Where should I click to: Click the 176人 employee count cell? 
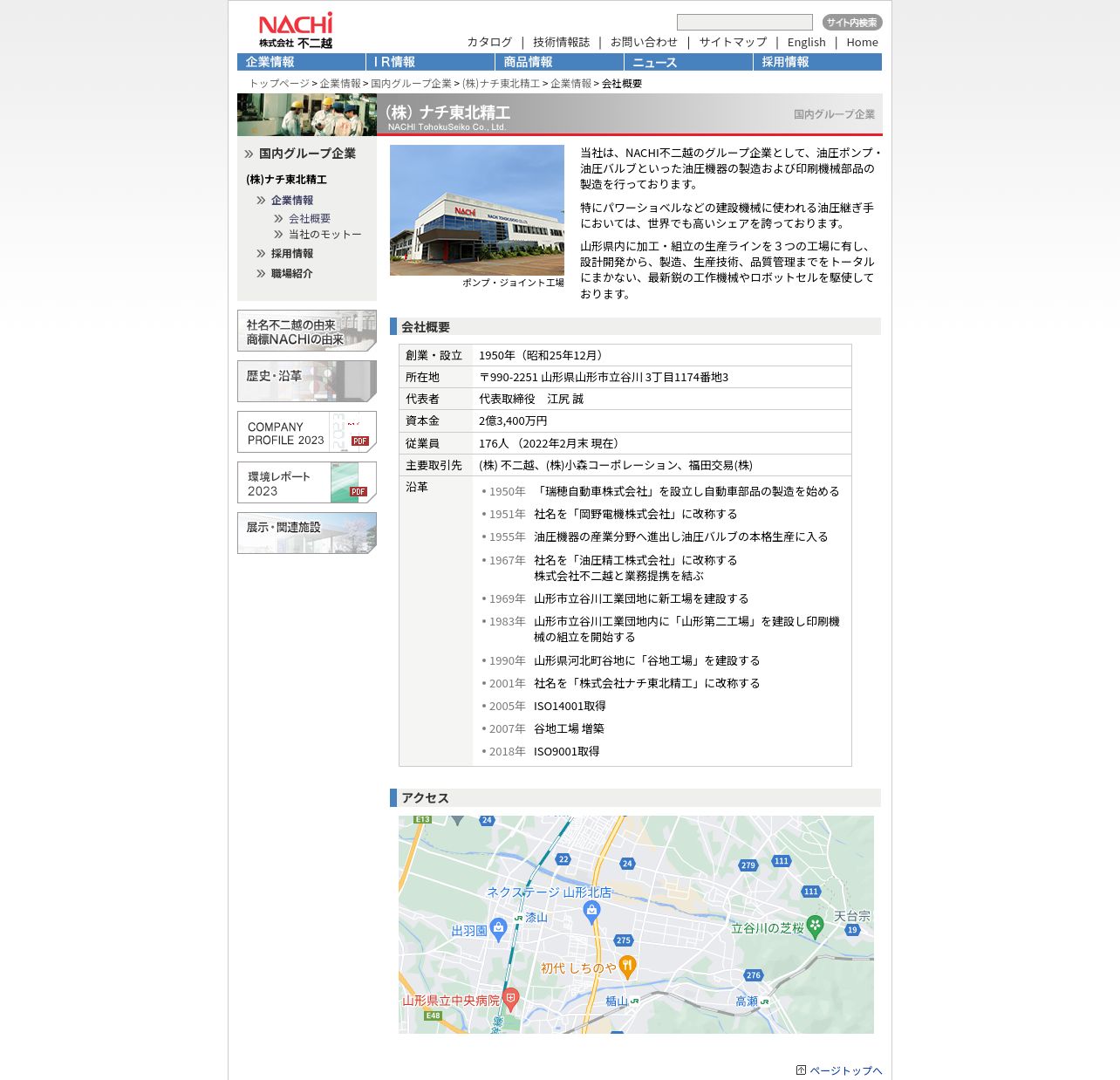point(662,444)
